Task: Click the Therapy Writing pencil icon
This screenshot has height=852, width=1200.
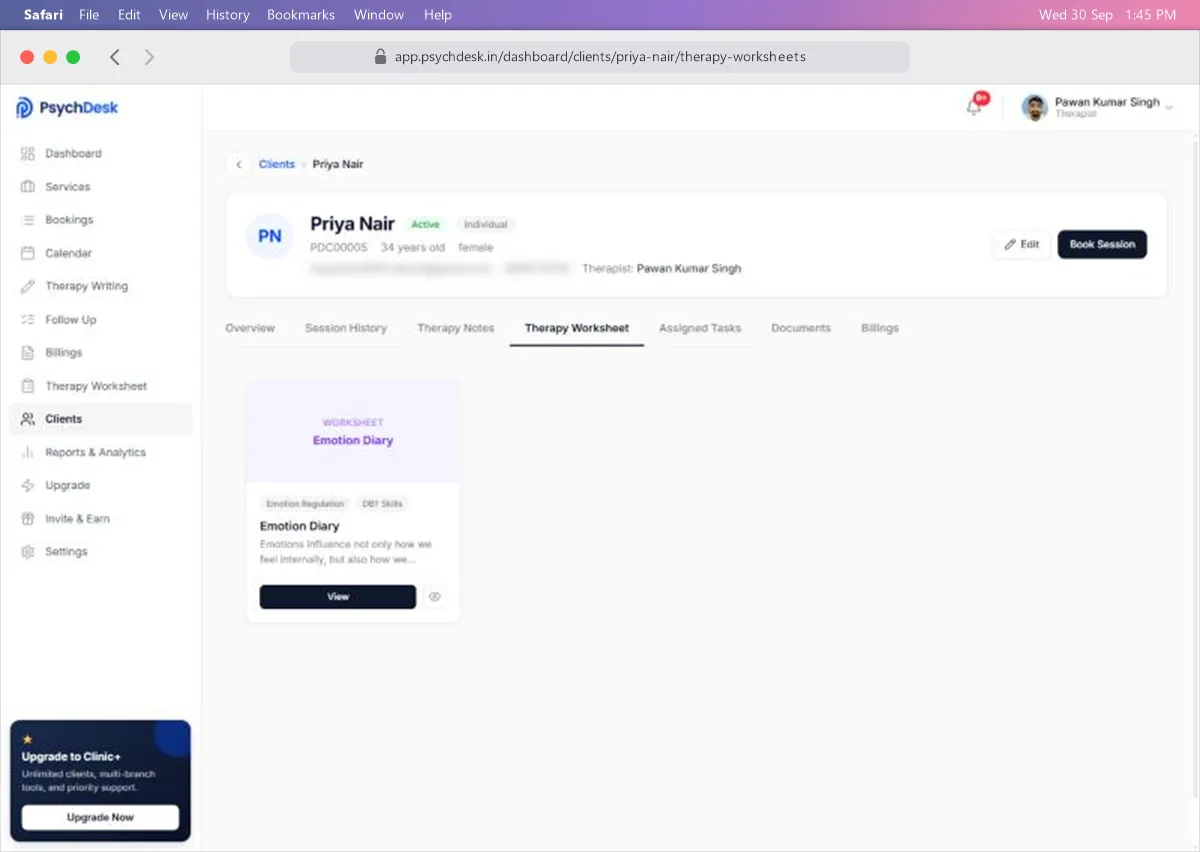Action: coord(28,286)
